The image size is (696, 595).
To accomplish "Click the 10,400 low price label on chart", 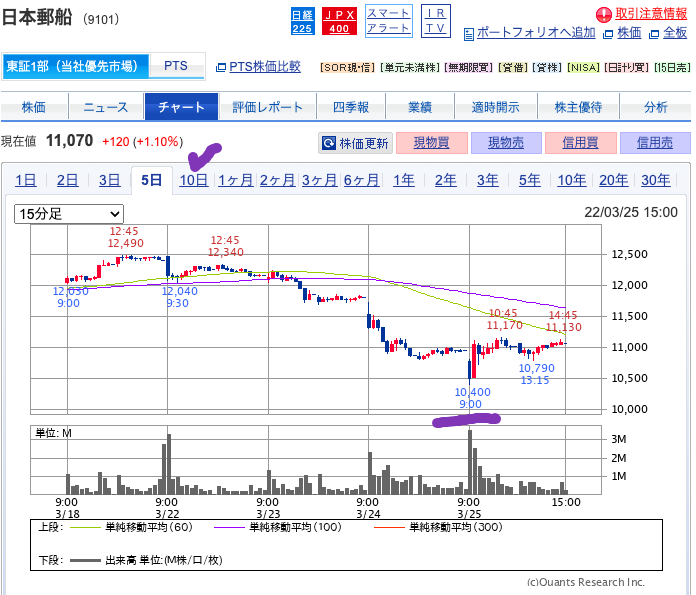I will 472,392.
